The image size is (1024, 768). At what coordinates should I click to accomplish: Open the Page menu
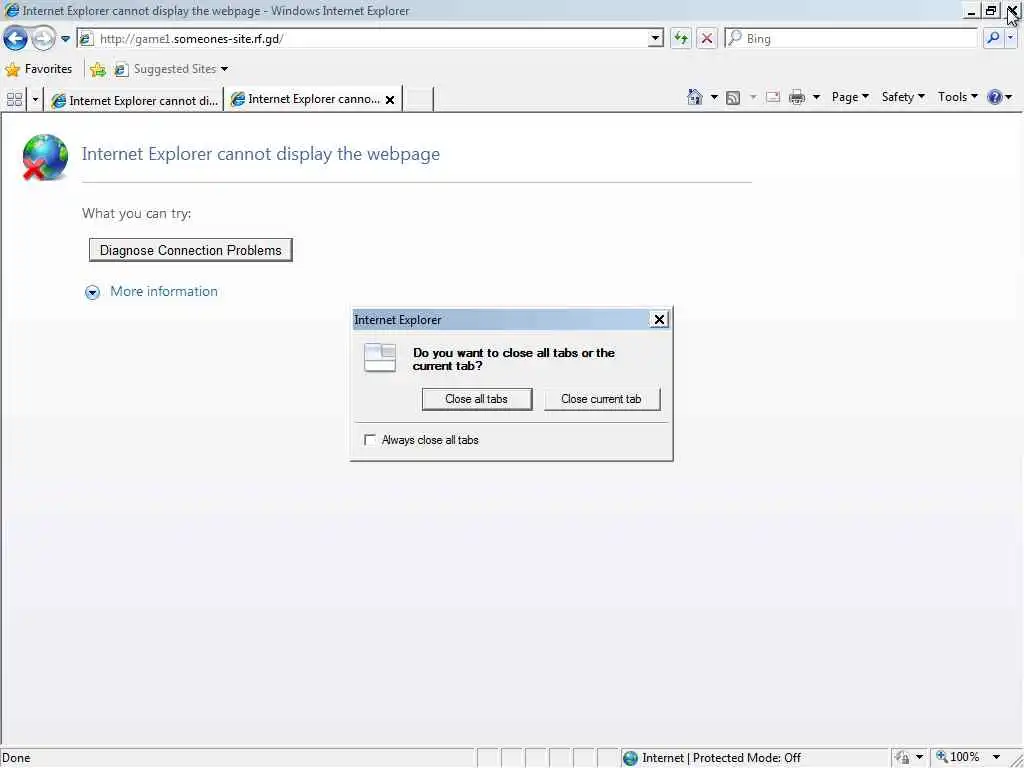(x=850, y=97)
